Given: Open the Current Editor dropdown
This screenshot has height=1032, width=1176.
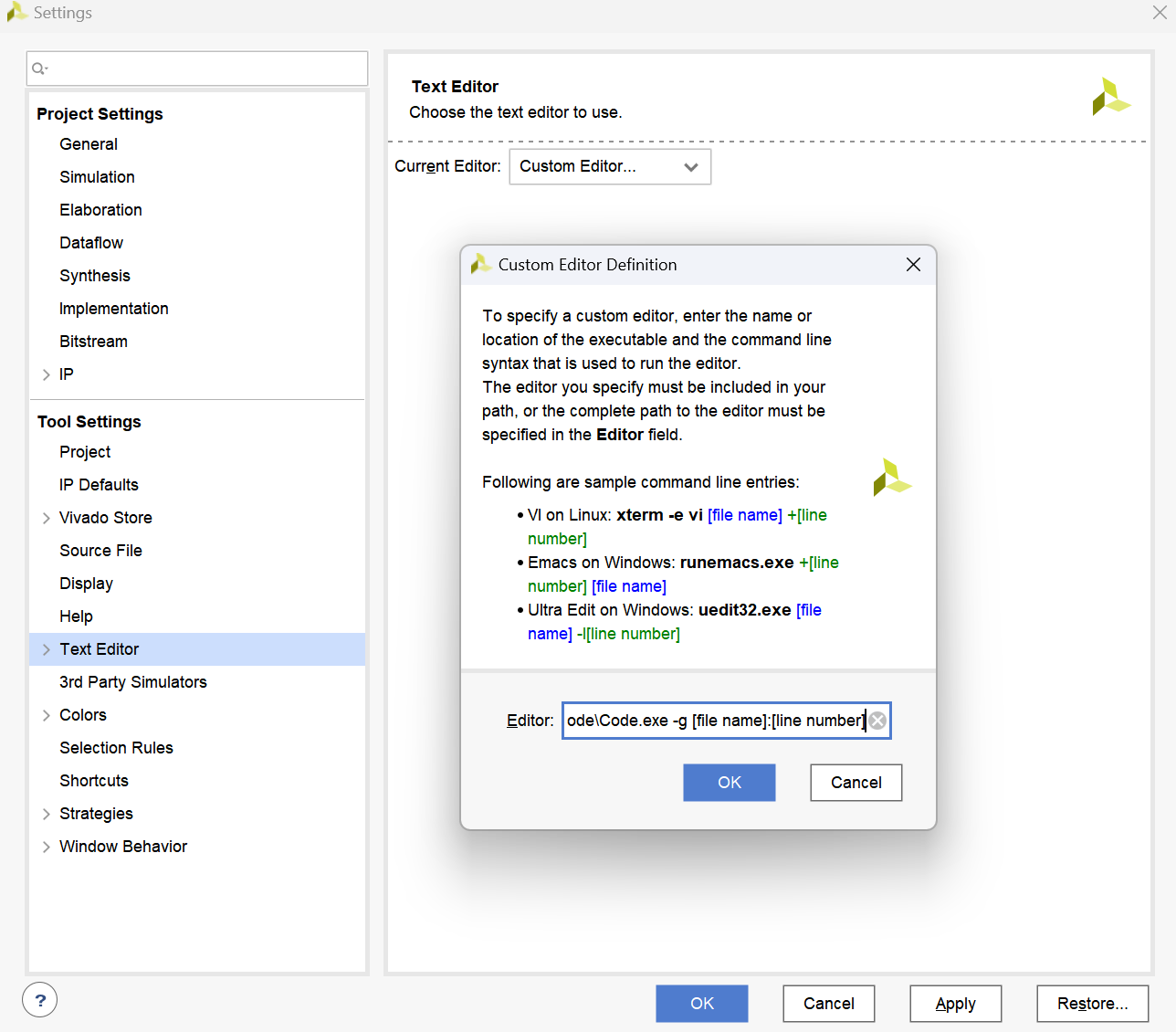Looking at the screenshot, I should (609, 166).
